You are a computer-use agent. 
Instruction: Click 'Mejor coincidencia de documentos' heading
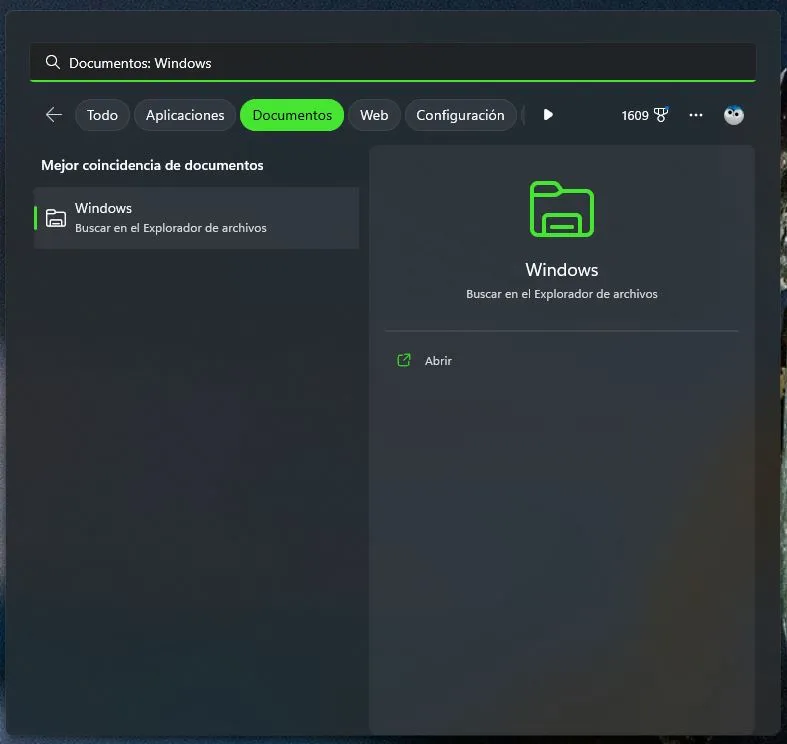click(x=152, y=165)
